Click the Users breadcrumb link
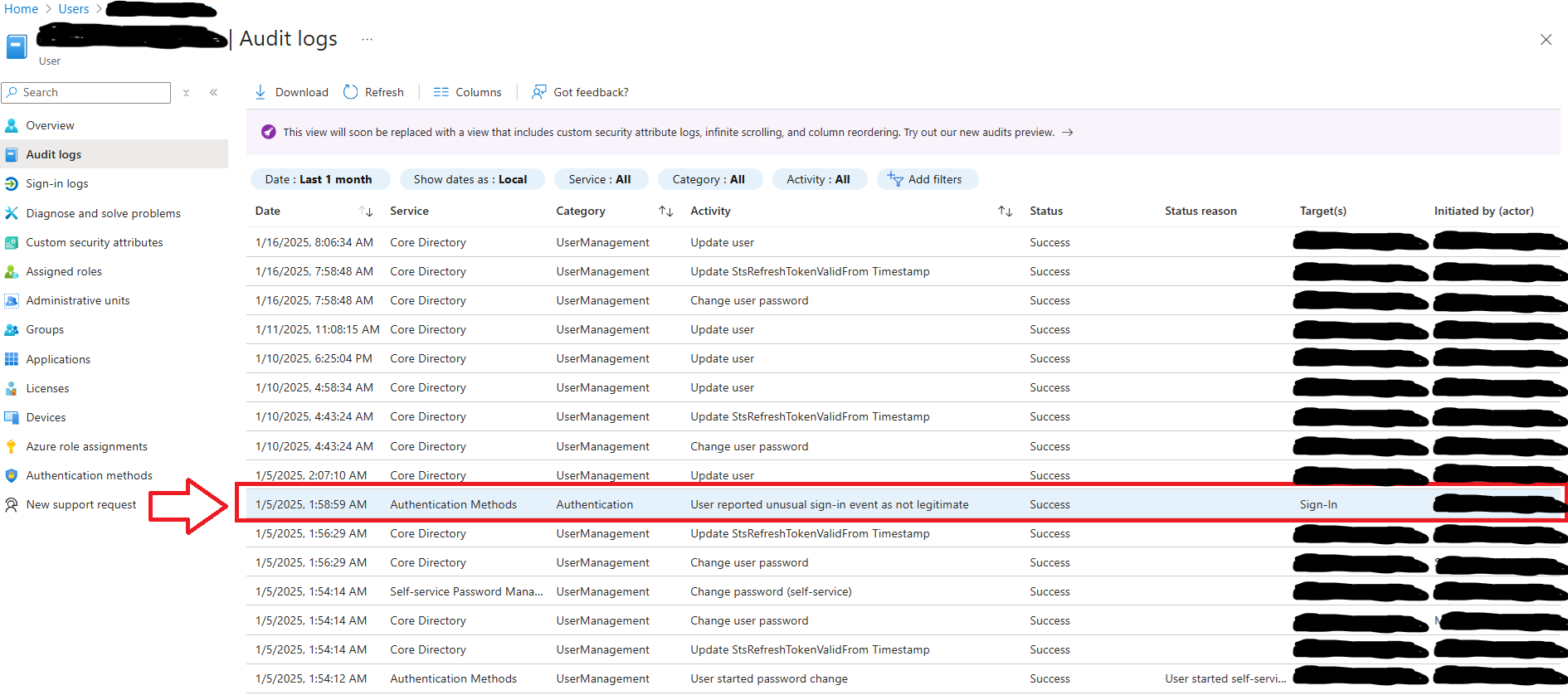Screen dimensions: 1568x700 click(74, 9)
